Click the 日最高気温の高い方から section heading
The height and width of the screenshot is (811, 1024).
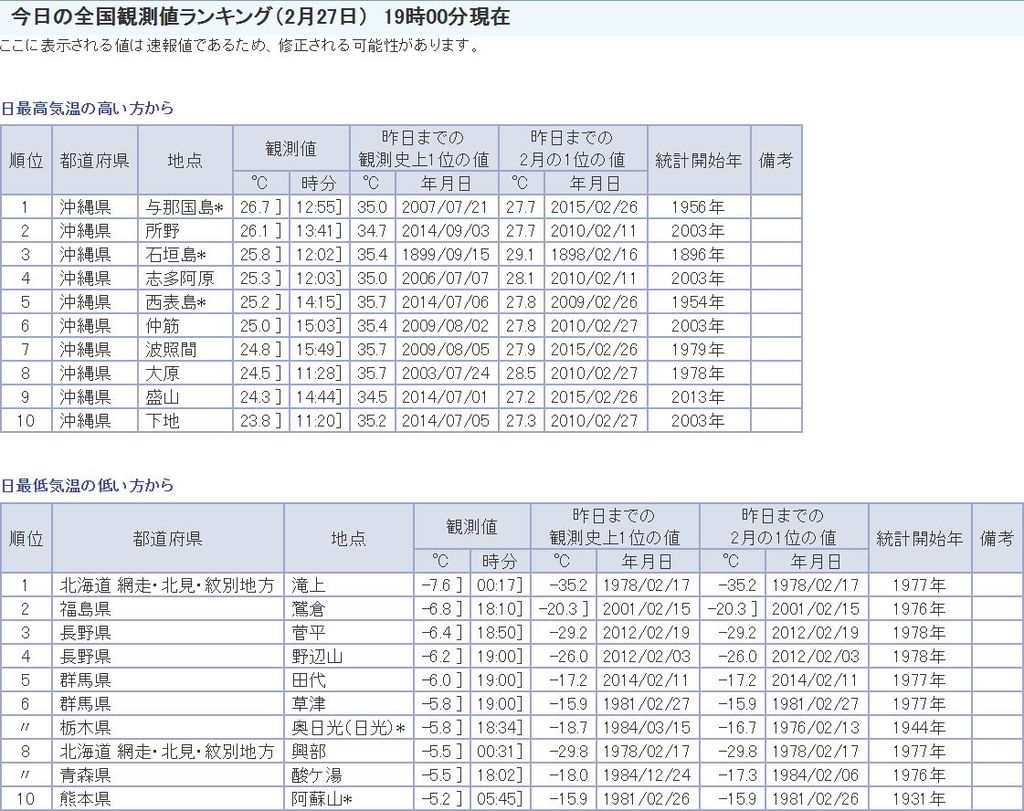[x=87, y=108]
